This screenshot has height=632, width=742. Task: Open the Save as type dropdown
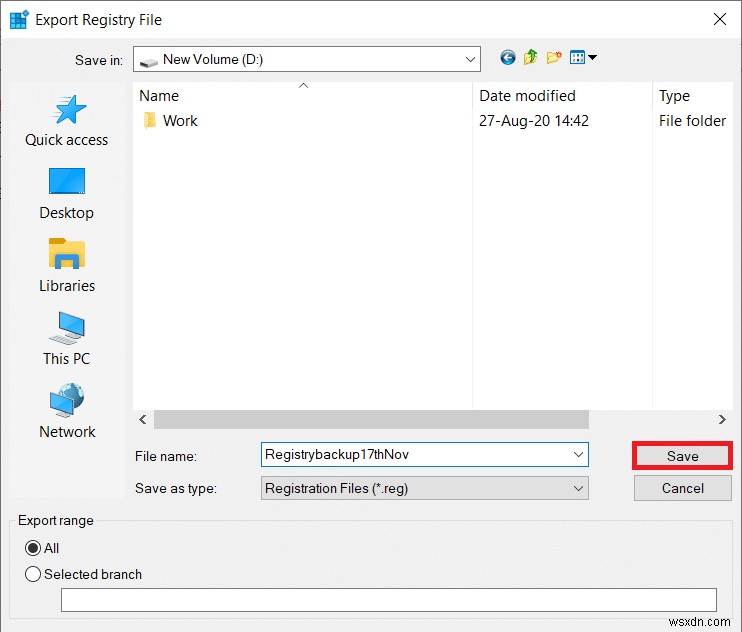tap(424, 488)
